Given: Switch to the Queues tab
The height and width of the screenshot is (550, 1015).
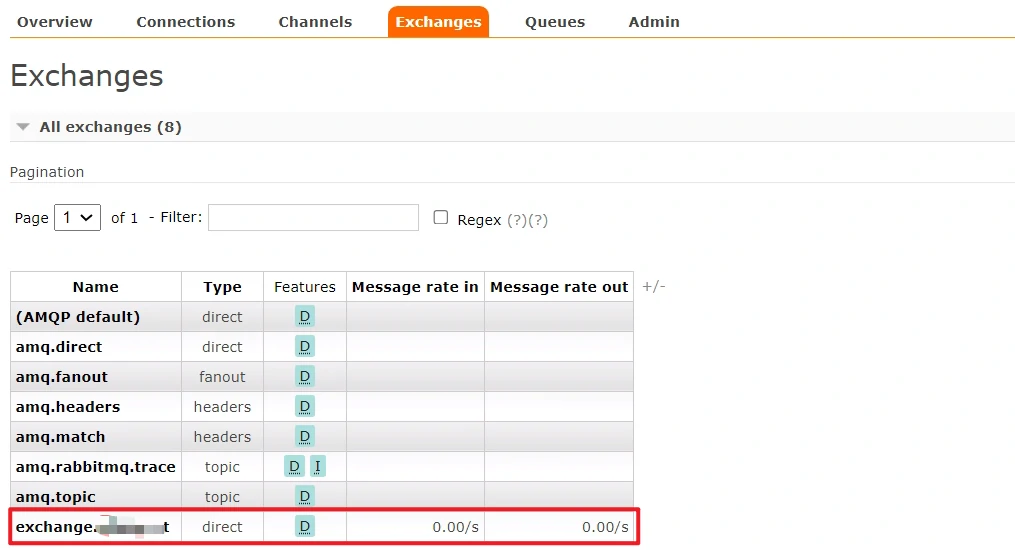Looking at the screenshot, I should coord(555,22).
